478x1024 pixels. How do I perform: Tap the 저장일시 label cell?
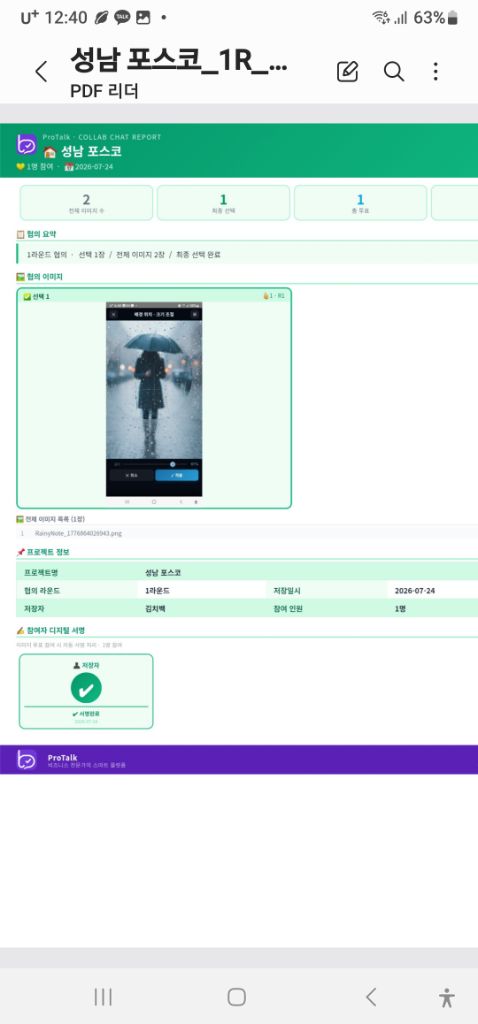(287, 590)
